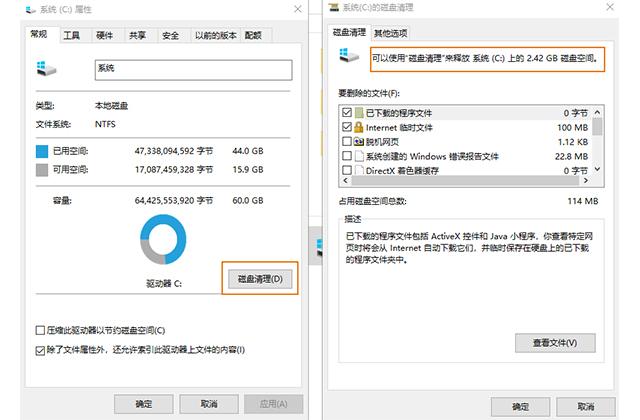This screenshot has height=420, width=640.
Task: Click the vertical scrollbar thumb in file list
Action: [x=597, y=126]
